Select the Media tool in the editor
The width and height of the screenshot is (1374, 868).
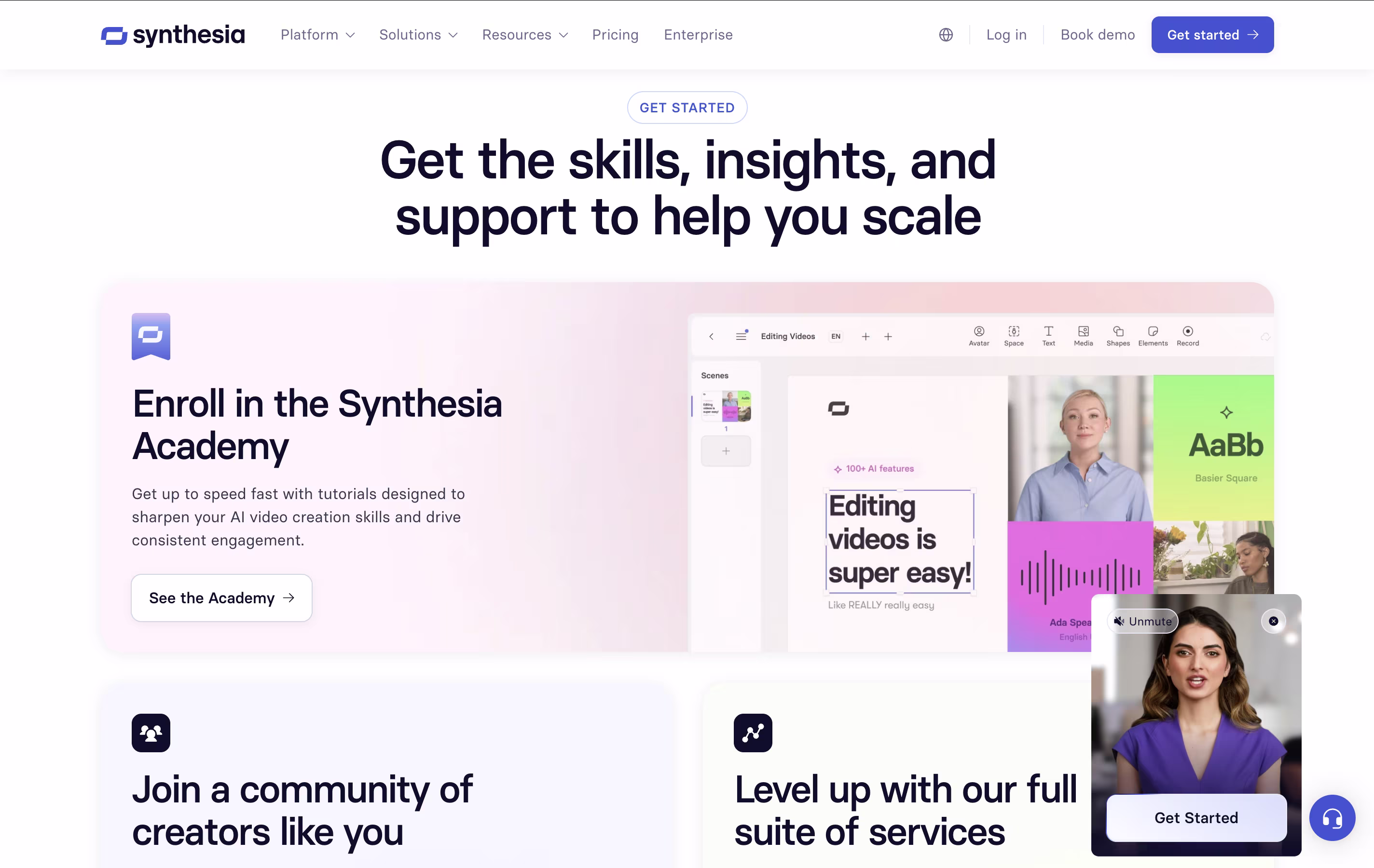(x=1083, y=336)
